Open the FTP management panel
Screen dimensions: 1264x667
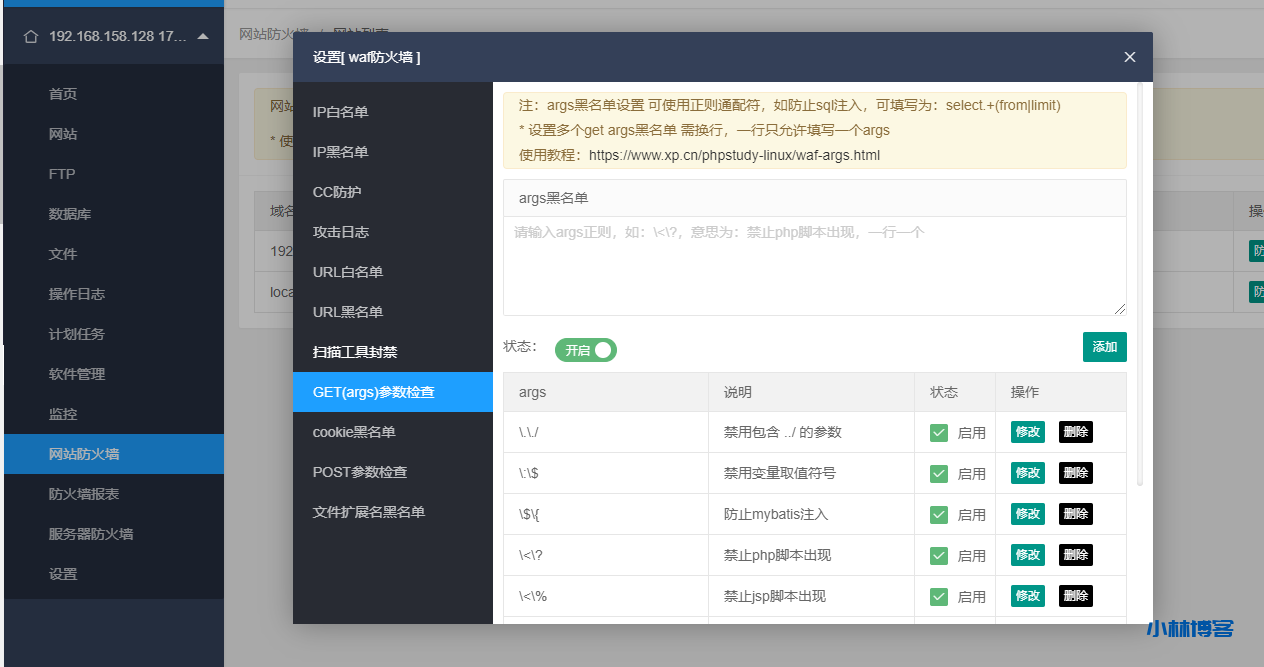pos(61,173)
